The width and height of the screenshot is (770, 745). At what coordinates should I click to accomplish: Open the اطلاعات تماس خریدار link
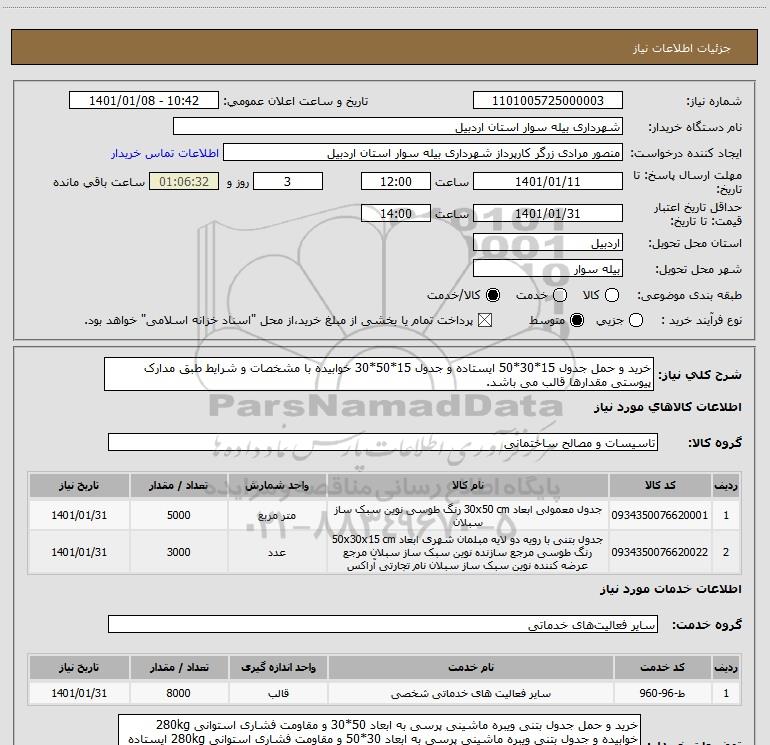[165, 153]
